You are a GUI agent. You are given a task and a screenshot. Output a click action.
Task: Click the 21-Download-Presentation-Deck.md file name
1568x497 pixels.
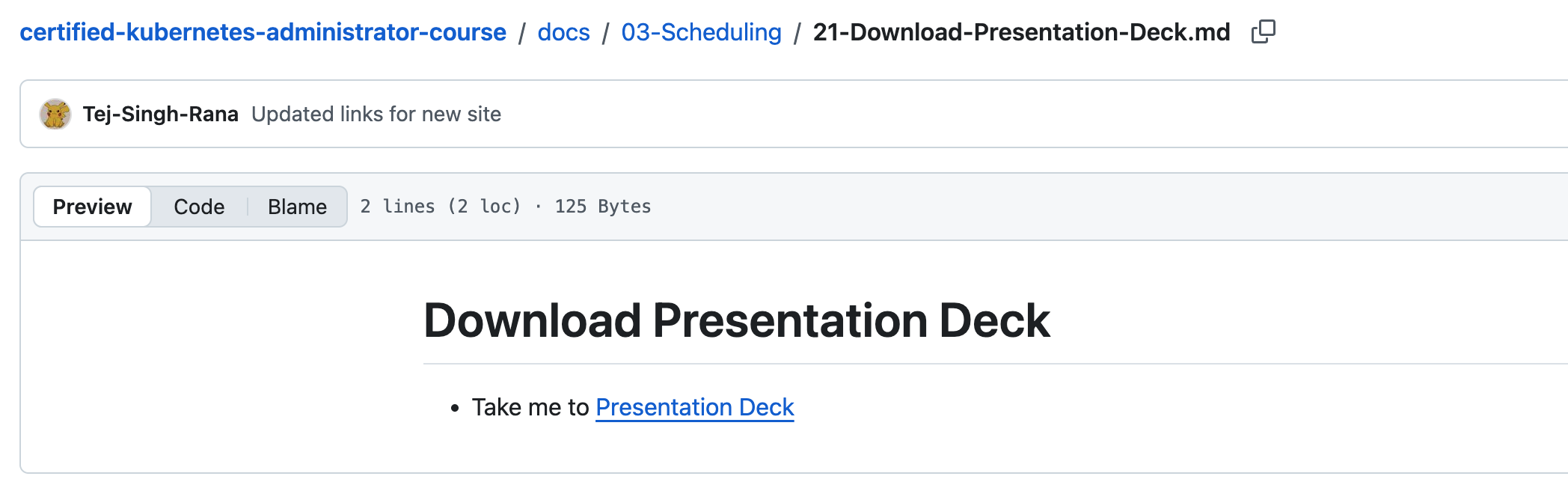[1021, 32]
